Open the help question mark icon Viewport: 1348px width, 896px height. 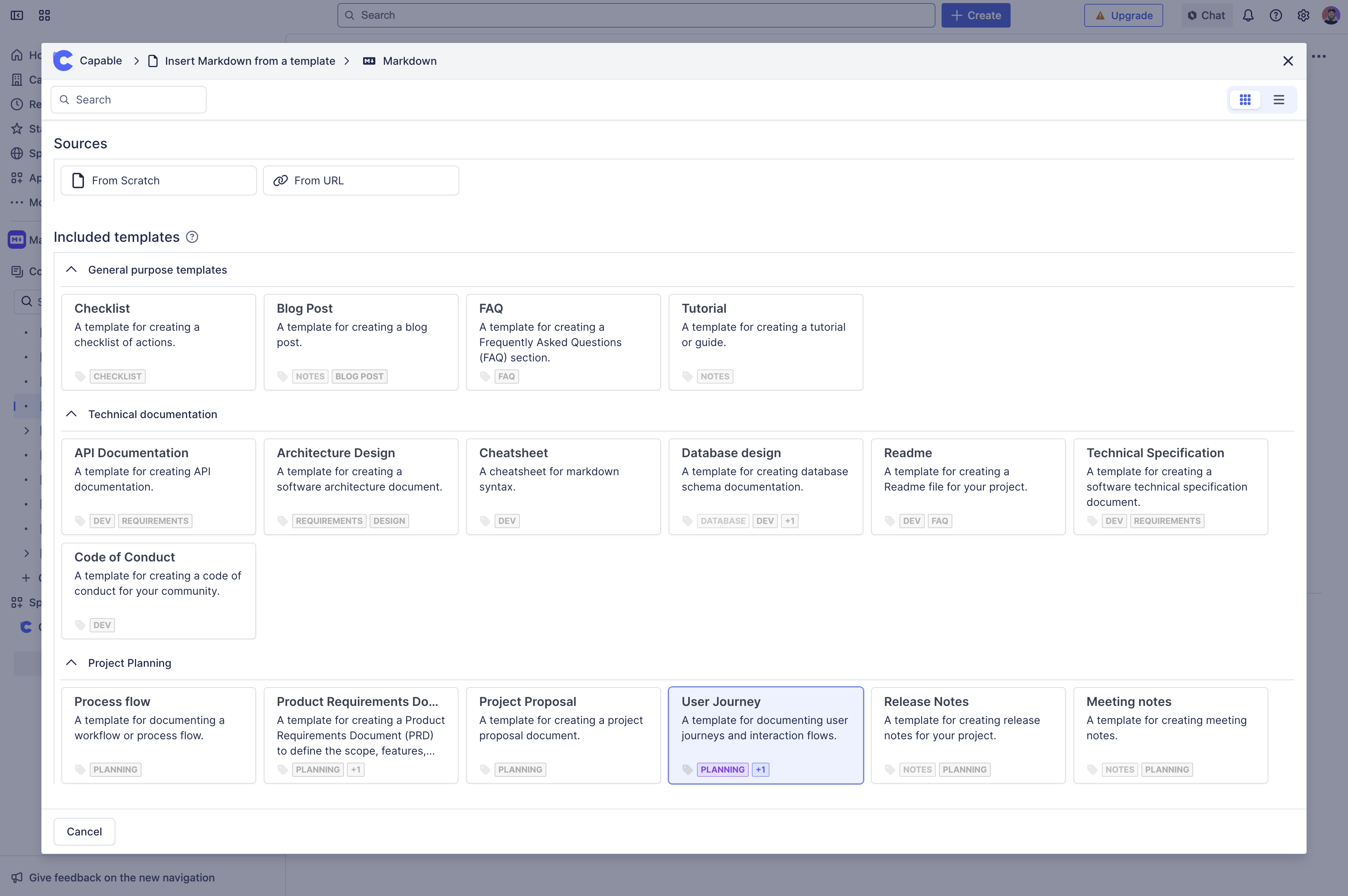pyautogui.click(x=1276, y=15)
